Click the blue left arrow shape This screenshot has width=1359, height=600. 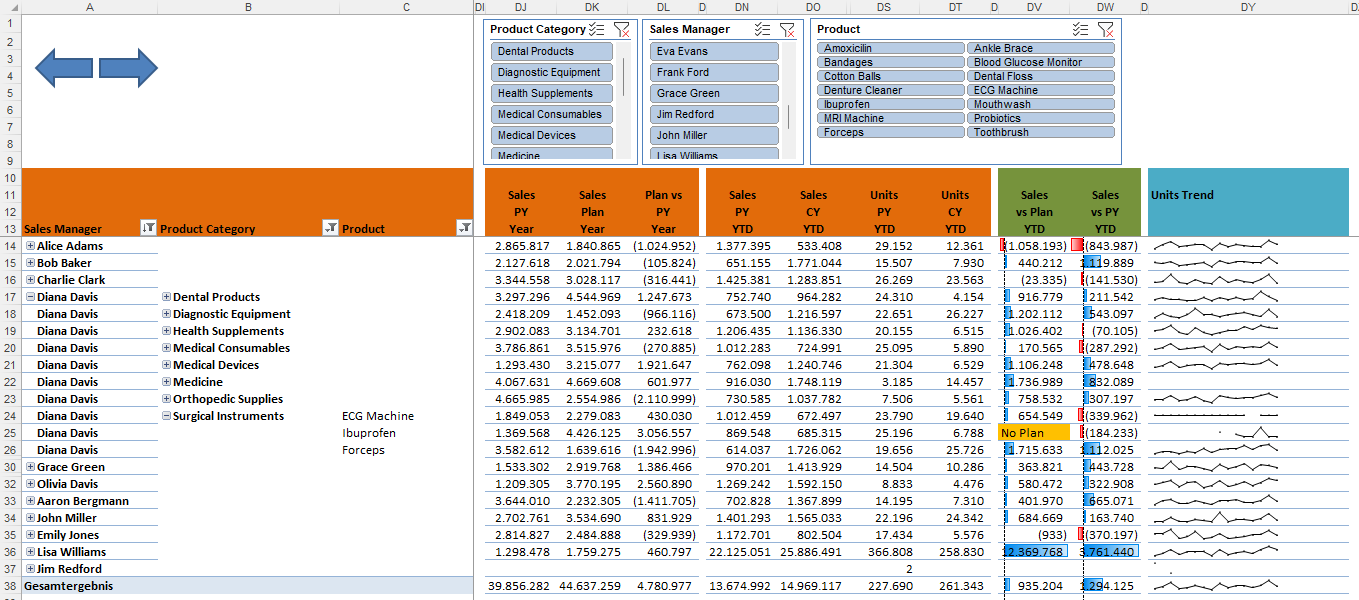click(x=64, y=68)
